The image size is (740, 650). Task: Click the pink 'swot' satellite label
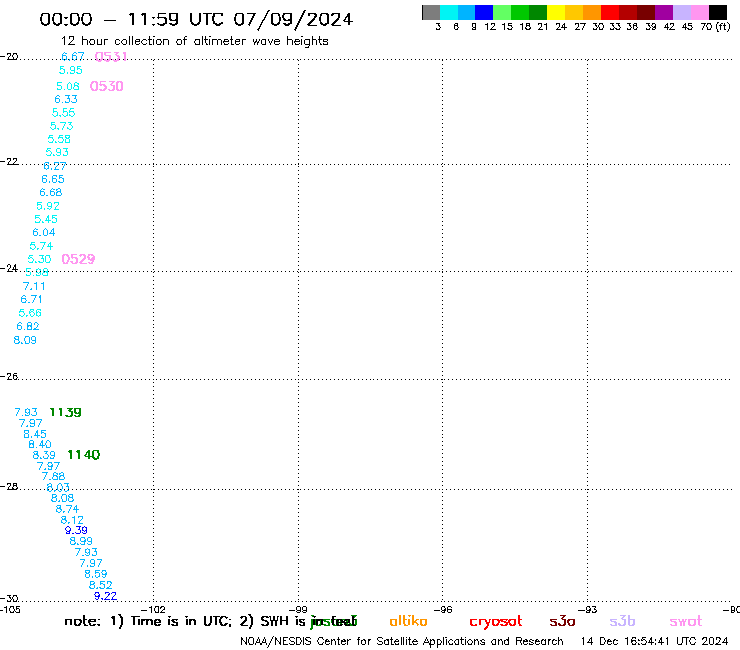[686, 621]
